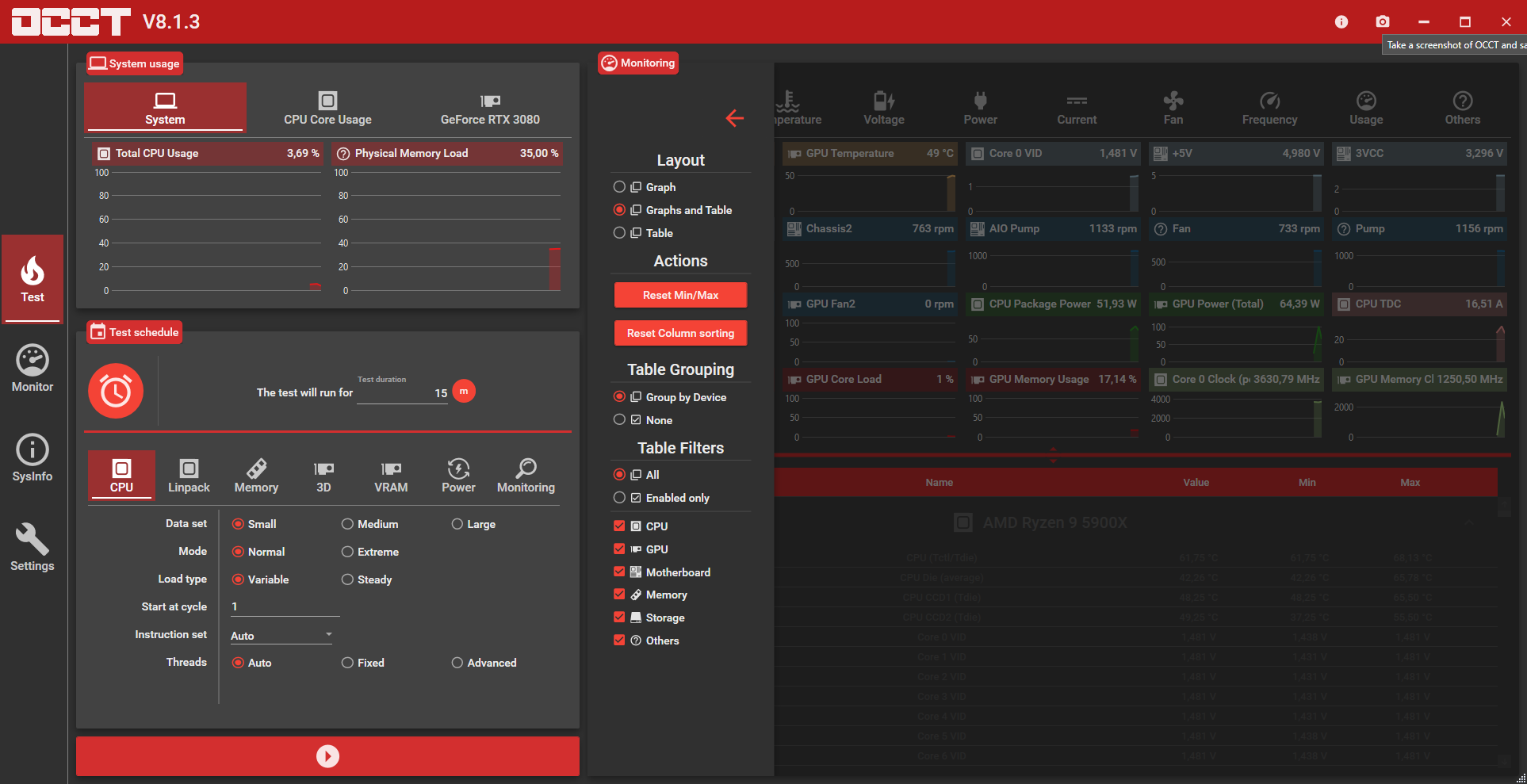This screenshot has height=784, width=1527.
Task: Select Table layout option
Action: (619, 233)
